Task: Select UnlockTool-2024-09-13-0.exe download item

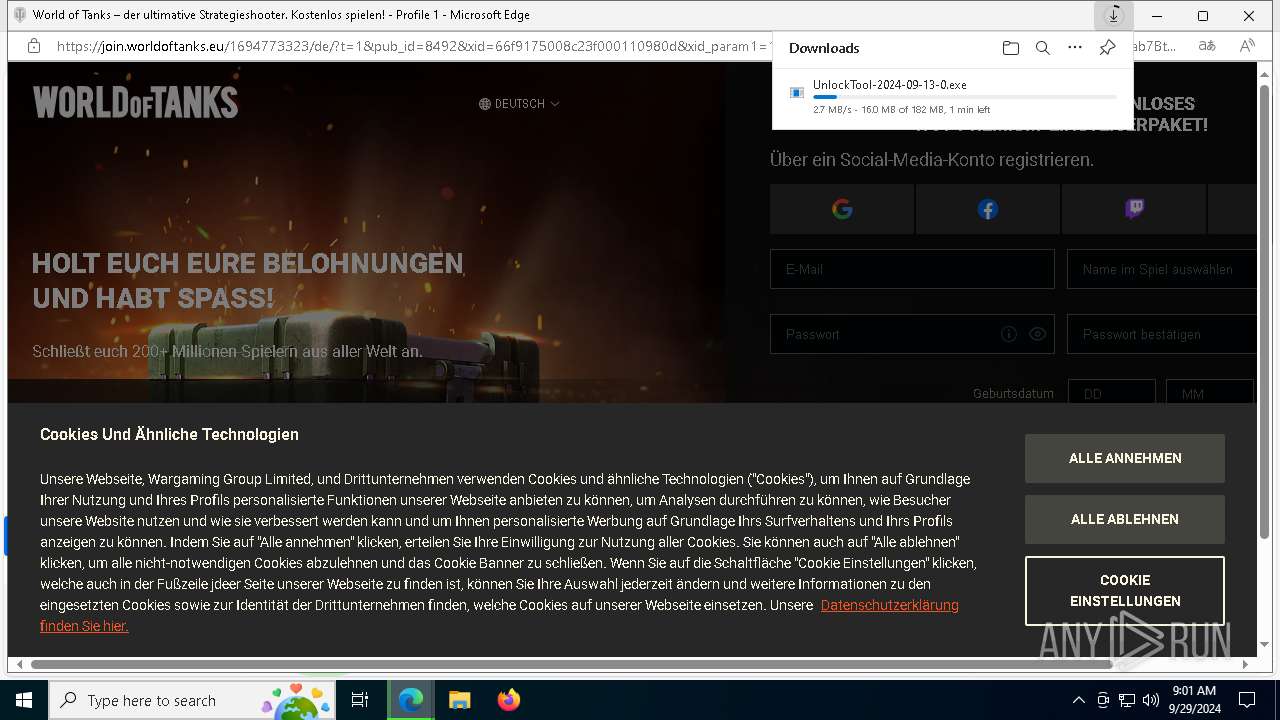Action: point(952,97)
